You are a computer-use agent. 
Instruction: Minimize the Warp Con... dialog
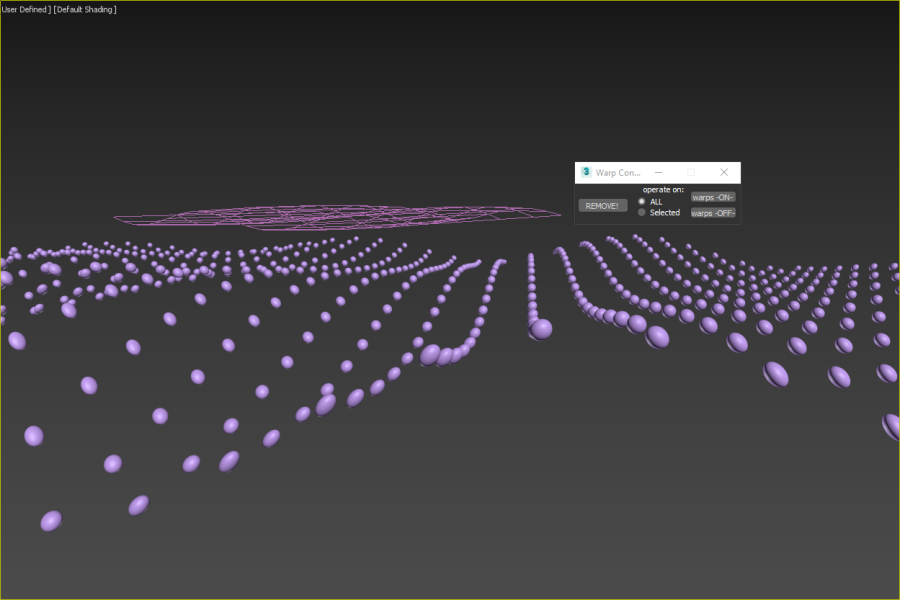658,172
